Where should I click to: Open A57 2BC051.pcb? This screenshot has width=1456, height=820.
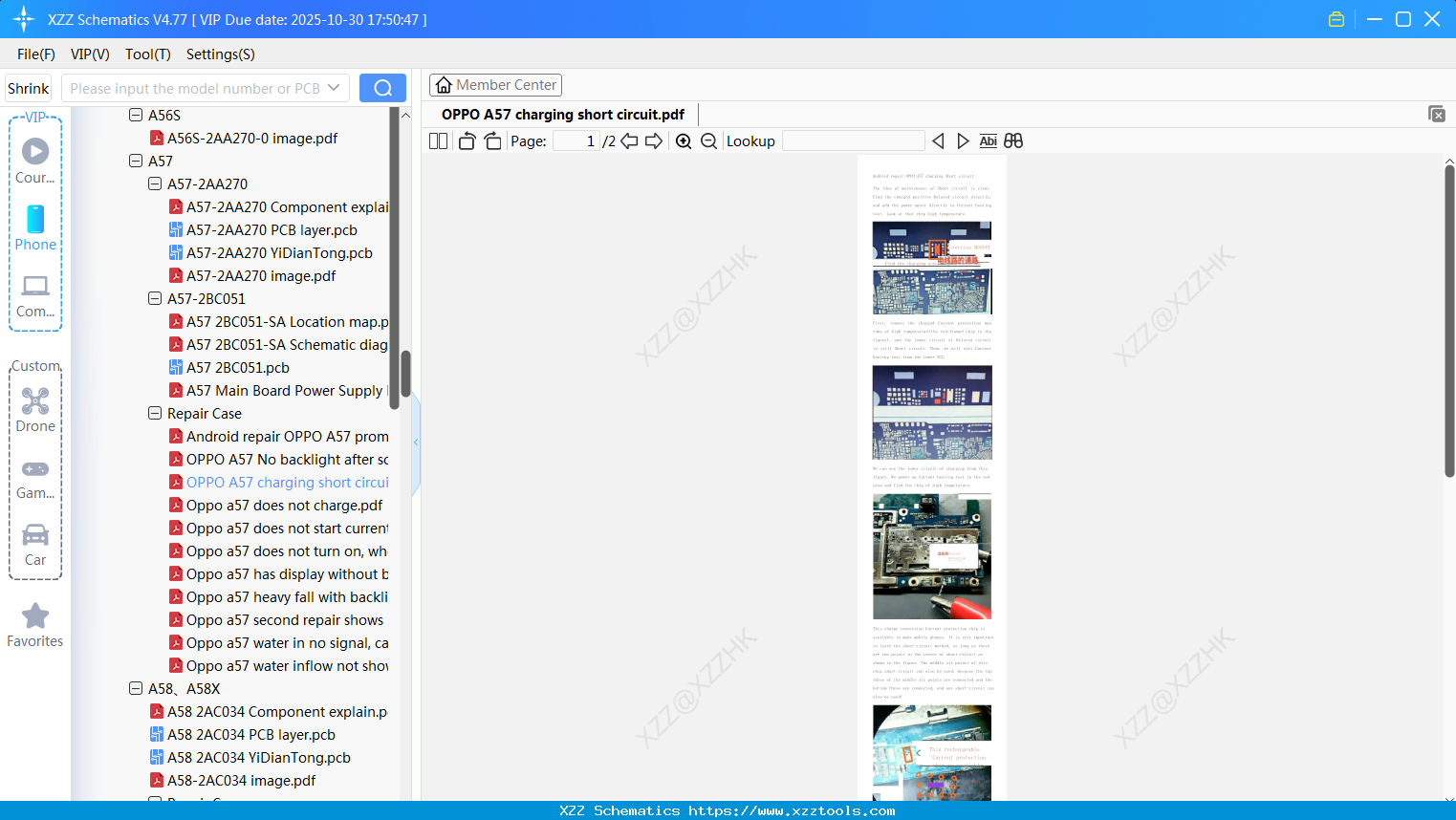tap(238, 367)
